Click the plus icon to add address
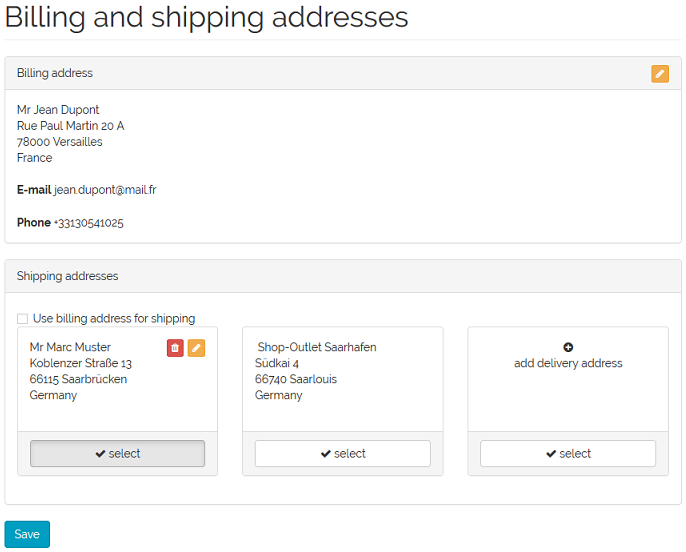686x552 pixels. pyautogui.click(x=568, y=347)
